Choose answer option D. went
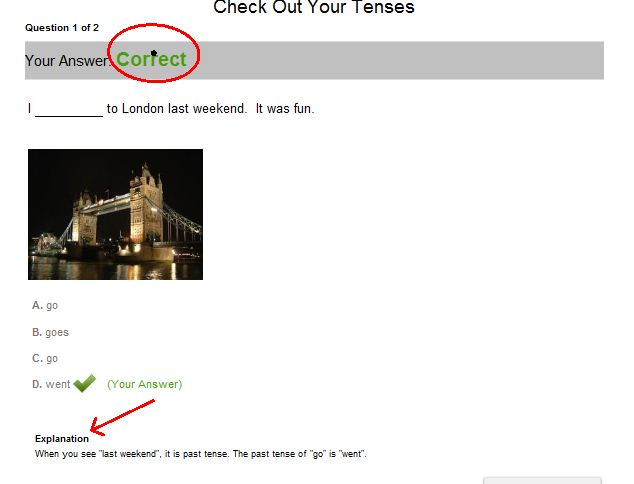 point(51,384)
